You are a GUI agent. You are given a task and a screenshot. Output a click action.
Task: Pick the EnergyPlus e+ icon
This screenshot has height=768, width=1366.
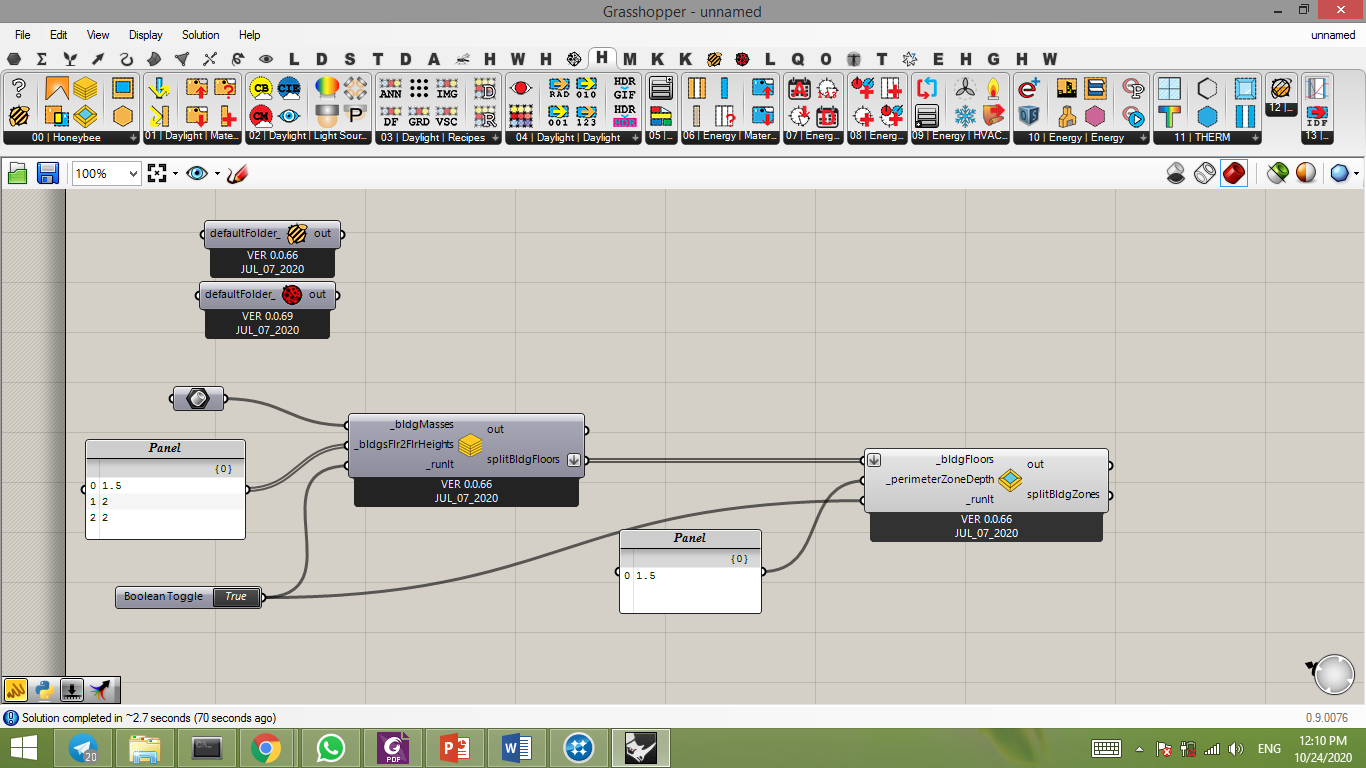[1028, 88]
